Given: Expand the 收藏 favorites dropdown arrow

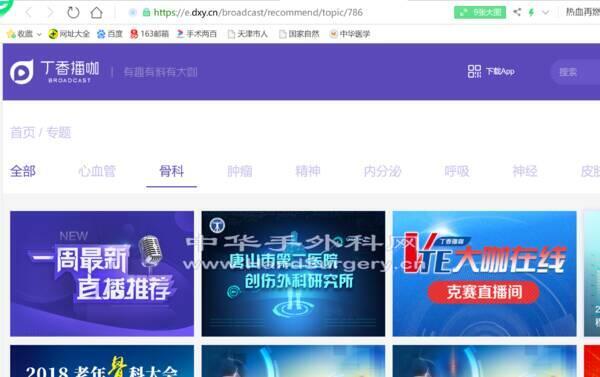Looking at the screenshot, I should point(39,34).
